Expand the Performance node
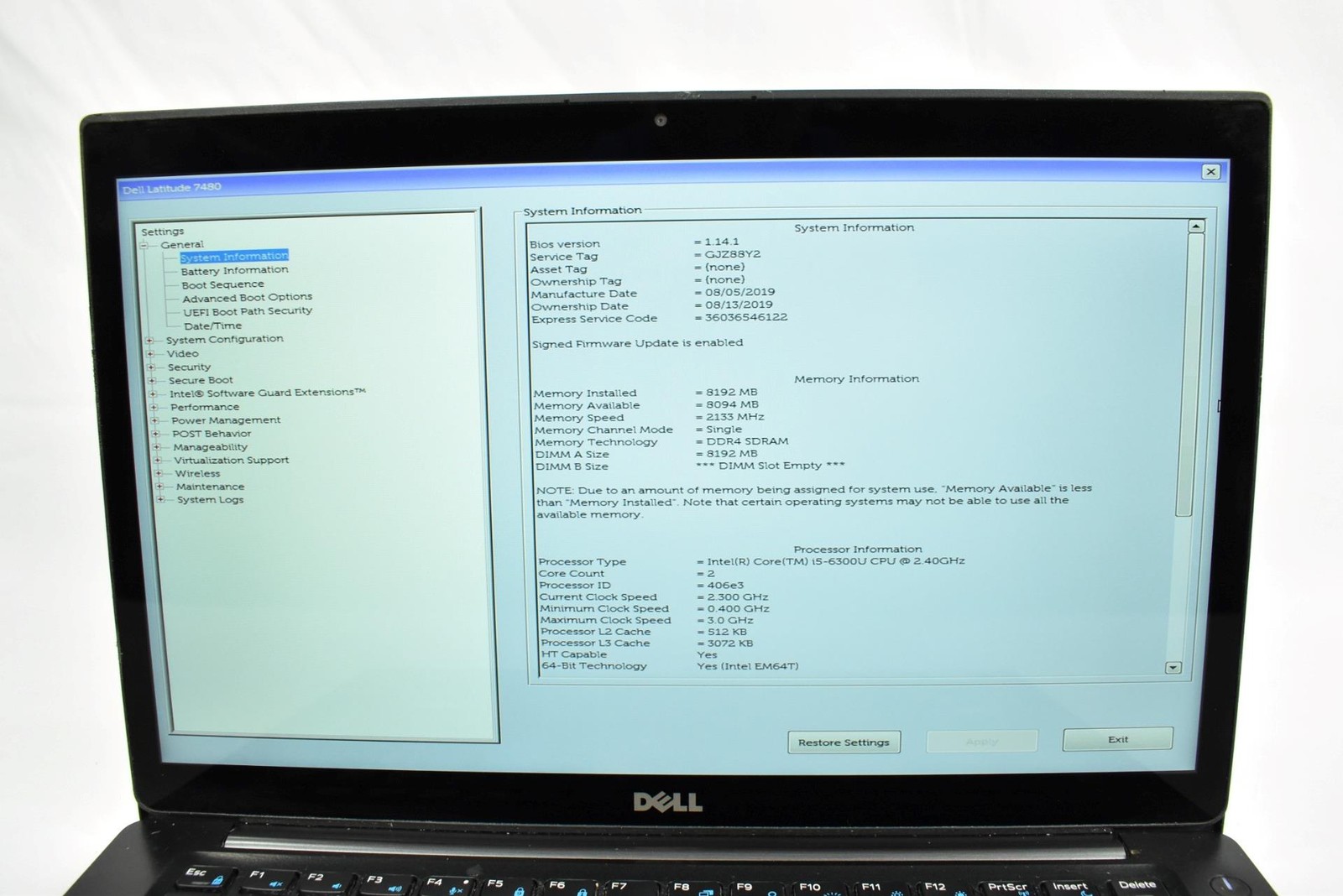Viewport: 1343px width, 896px height. 154,408
